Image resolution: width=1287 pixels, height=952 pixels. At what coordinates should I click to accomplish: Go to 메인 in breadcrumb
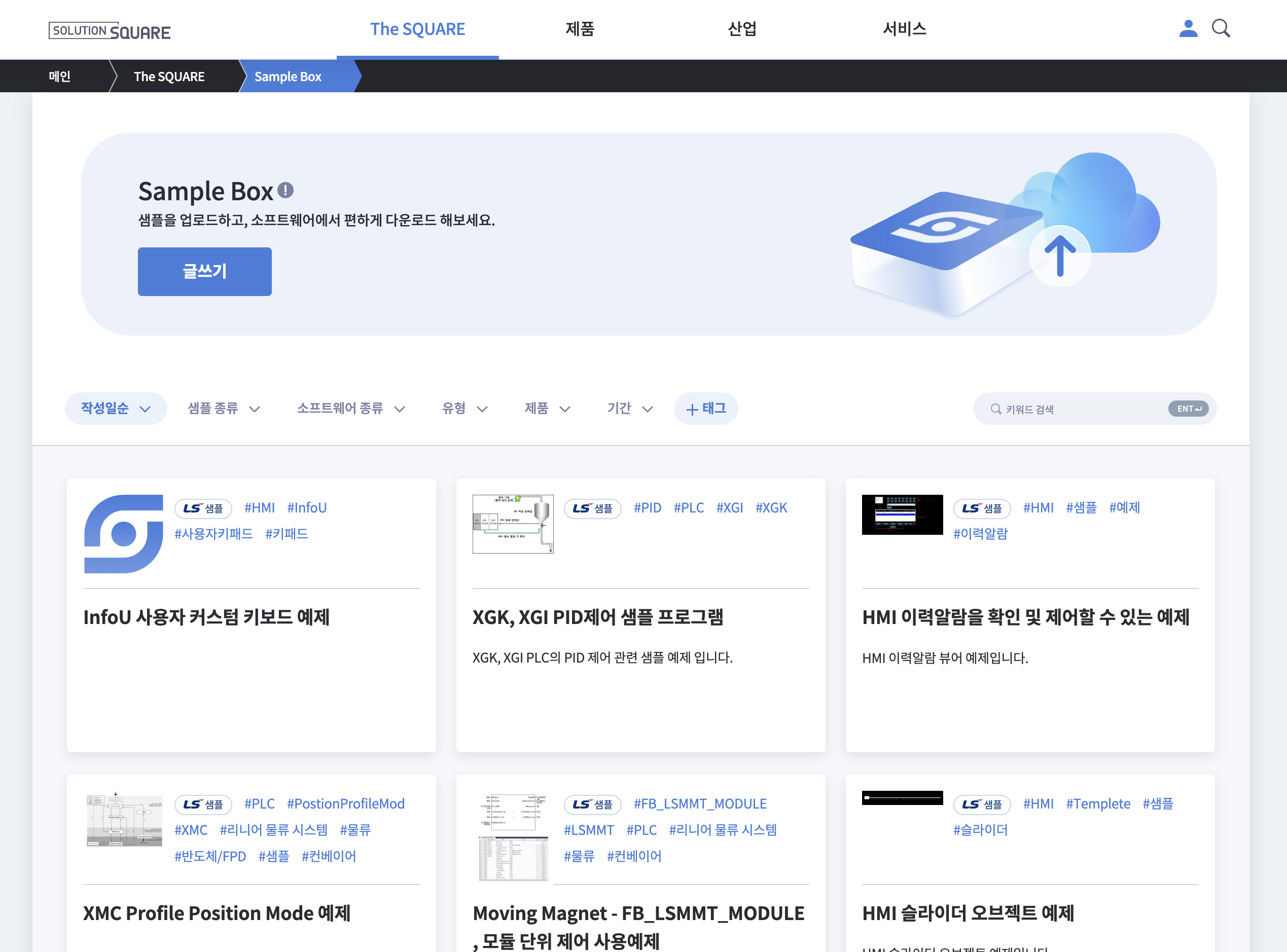(x=59, y=76)
